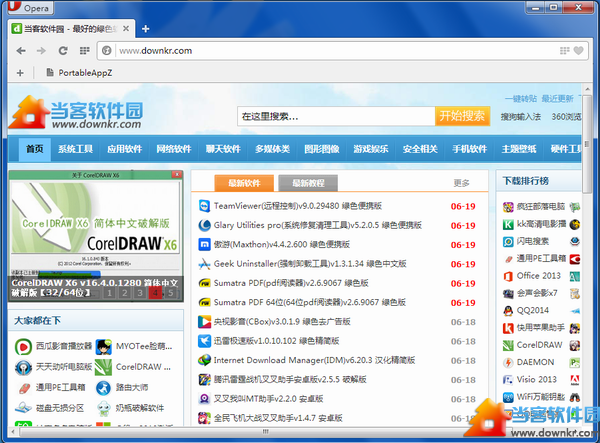This screenshot has height=443, width=600.
Task: Open the 手机软件 navigation menu
Action: [x=470, y=149]
